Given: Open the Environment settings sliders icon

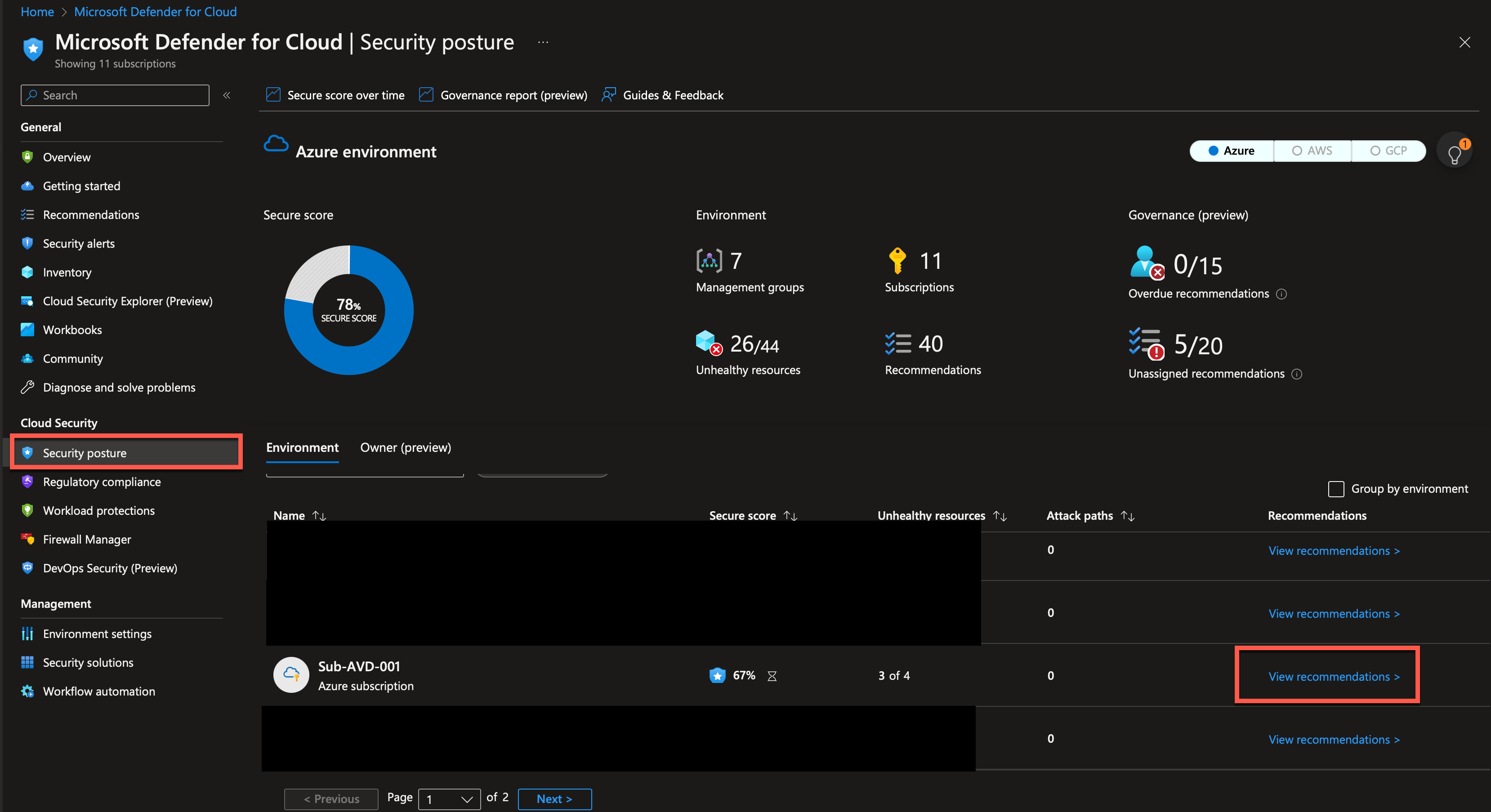Looking at the screenshot, I should [x=27, y=634].
